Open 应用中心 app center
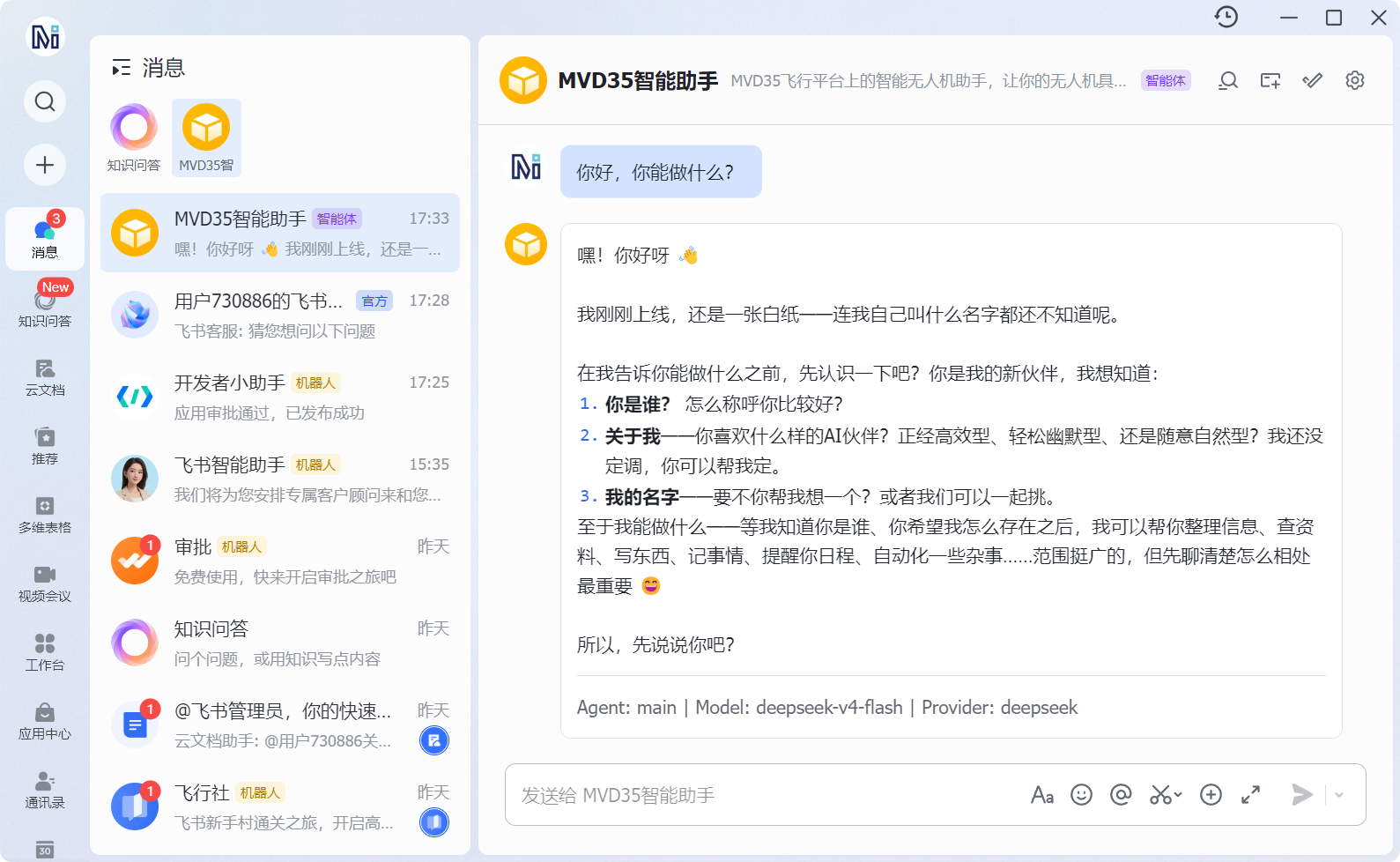The image size is (1400, 862). click(x=45, y=720)
